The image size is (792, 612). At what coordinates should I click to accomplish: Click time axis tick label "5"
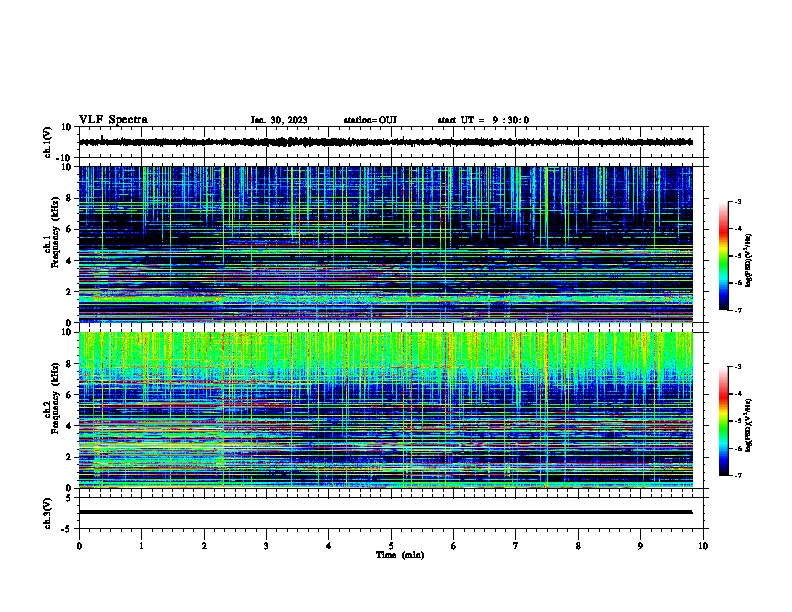pos(391,546)
